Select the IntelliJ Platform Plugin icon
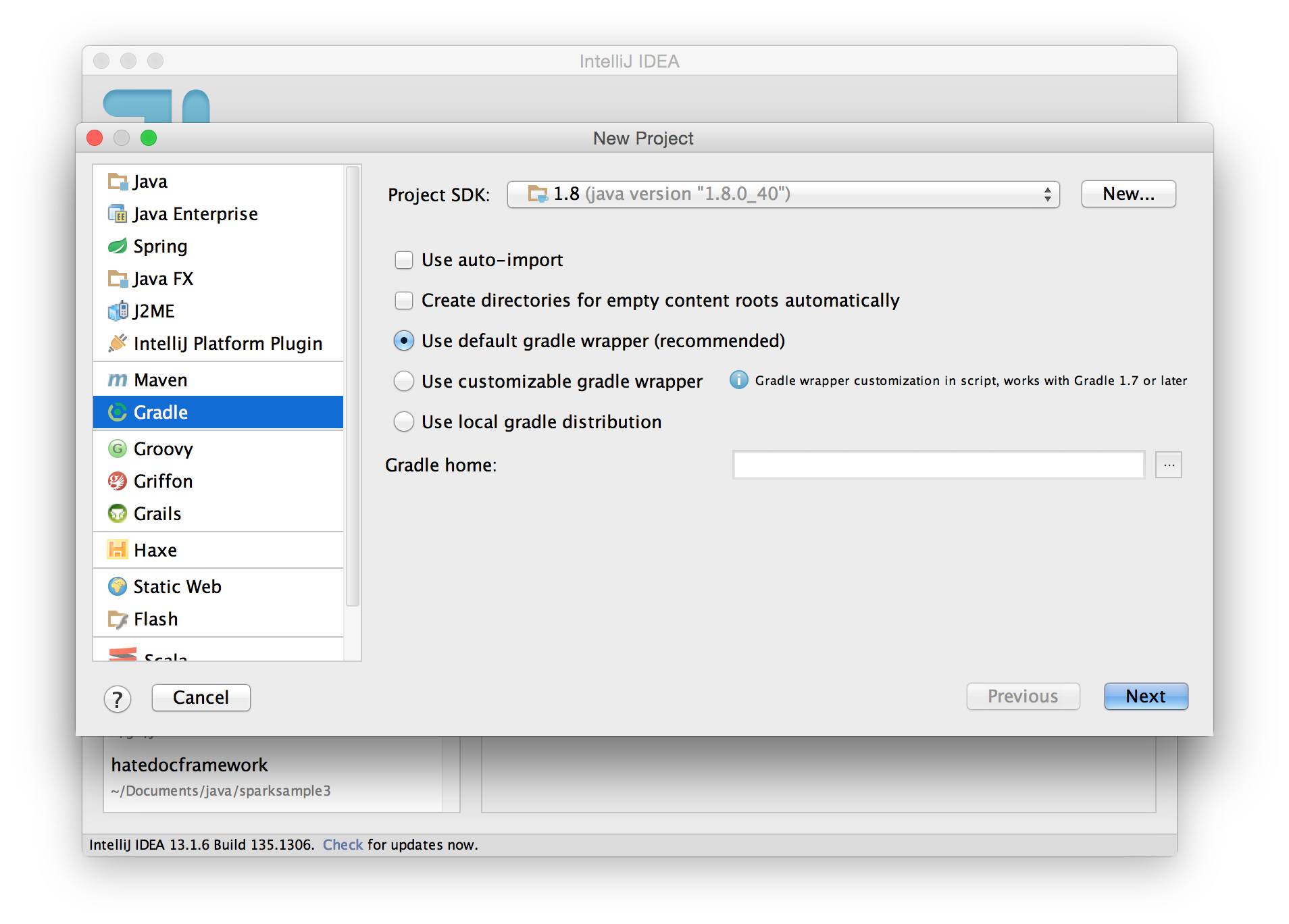Screen dimensions: 1289x924 pos(118,343)
